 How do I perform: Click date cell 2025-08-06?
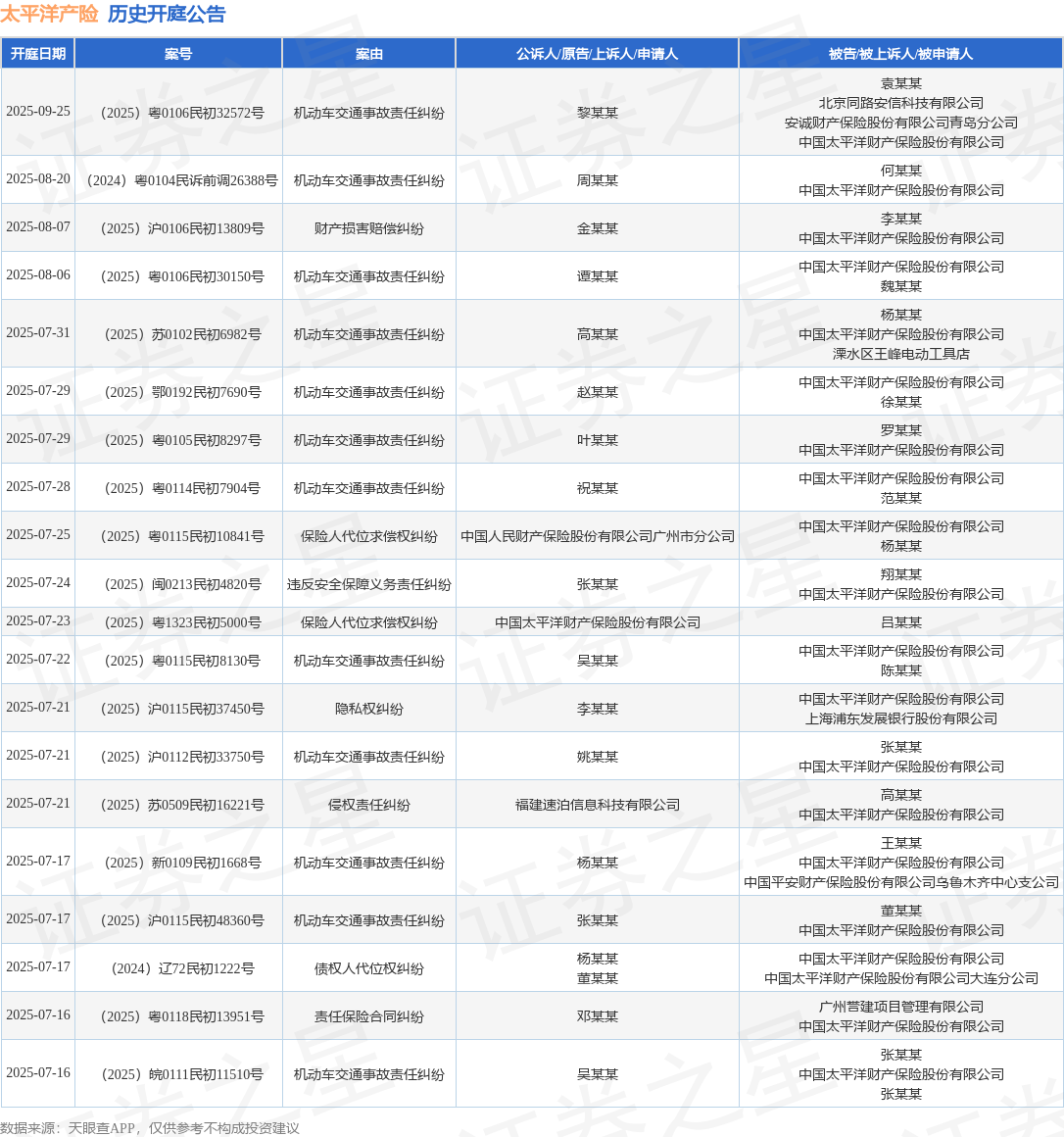point(38,274)
